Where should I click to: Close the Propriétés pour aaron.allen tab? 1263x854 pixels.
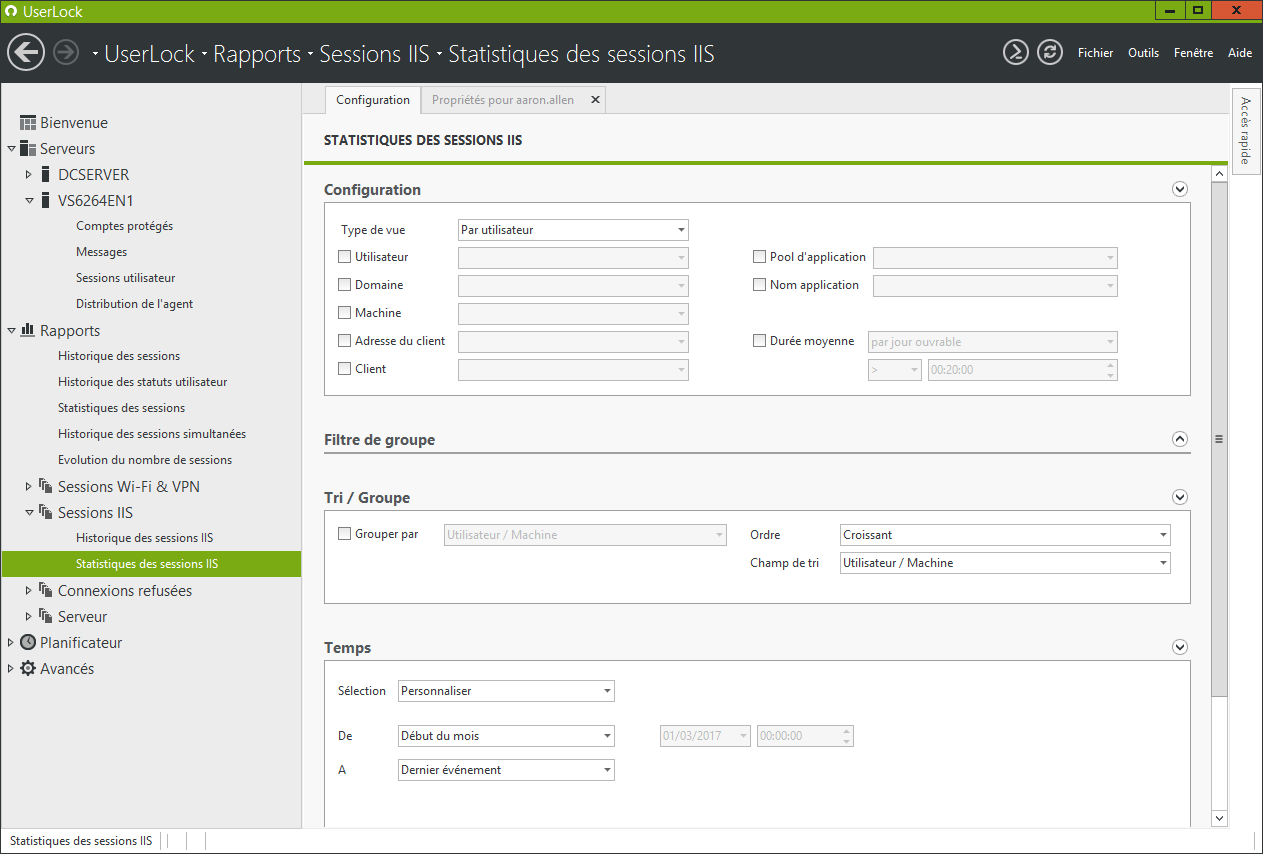595,100
